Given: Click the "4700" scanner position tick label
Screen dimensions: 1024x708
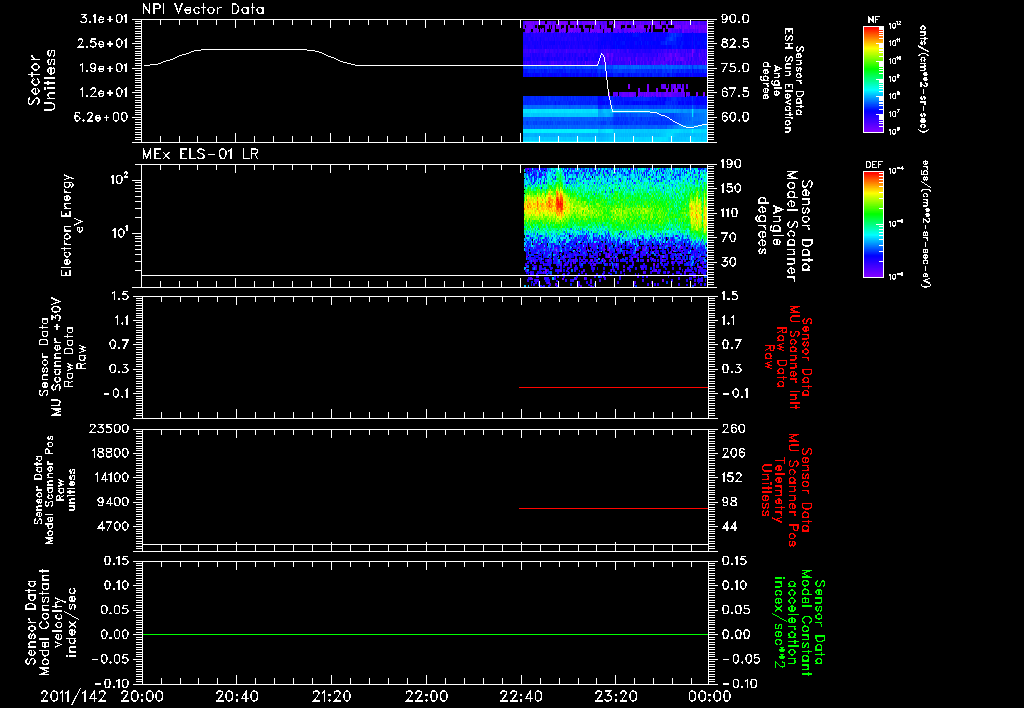Looking at the screenshot, I should [x=112, y=526].
